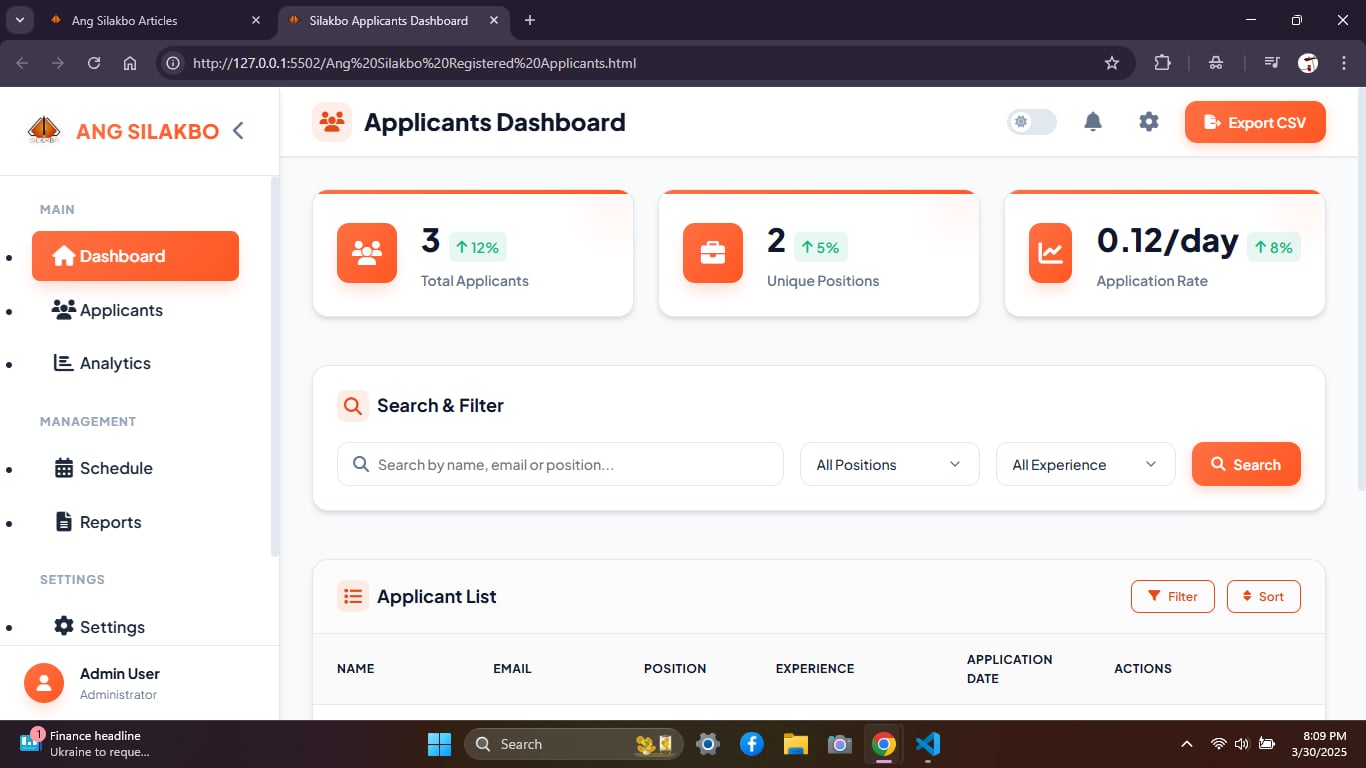Open Facebook app from taskbar
The height and width of the screenshot is (768, 1366).
752,744
